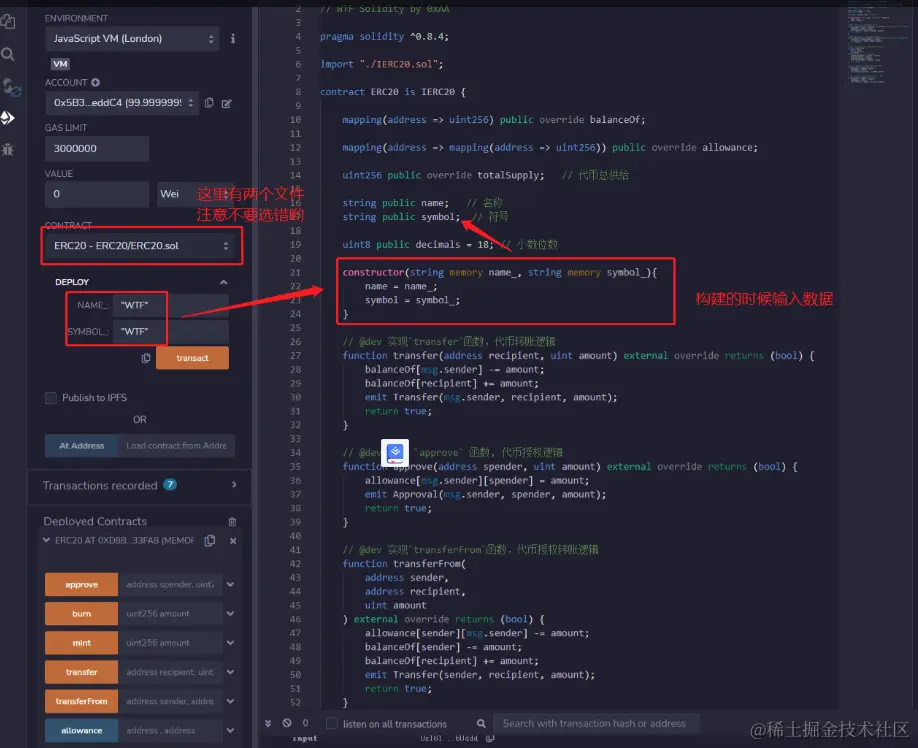This screenshot has height=748, width=918.
Task: Open the File explorer sidebar icon
Action: 8,22
